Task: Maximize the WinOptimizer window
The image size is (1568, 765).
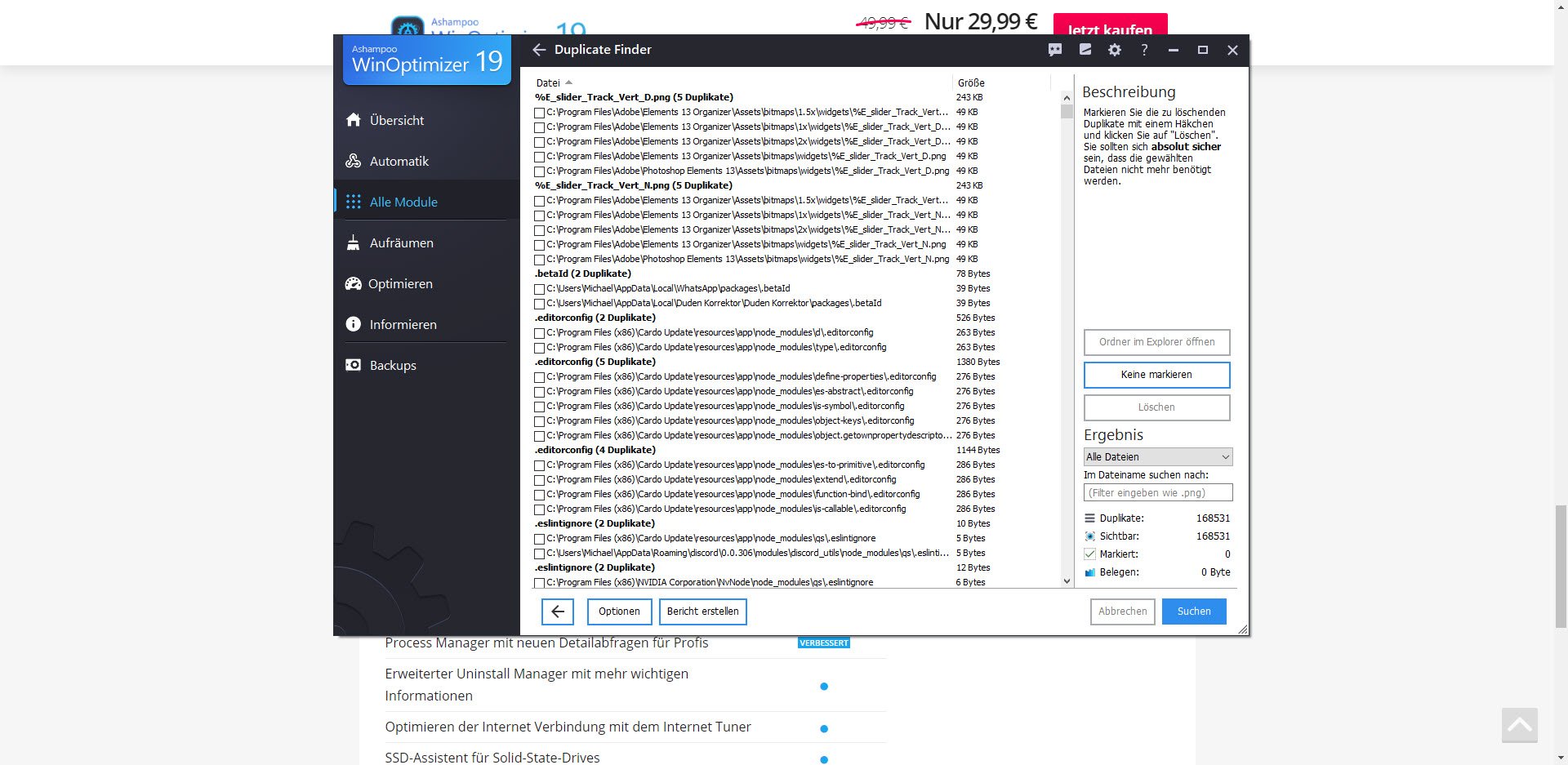Action: 1202,50
